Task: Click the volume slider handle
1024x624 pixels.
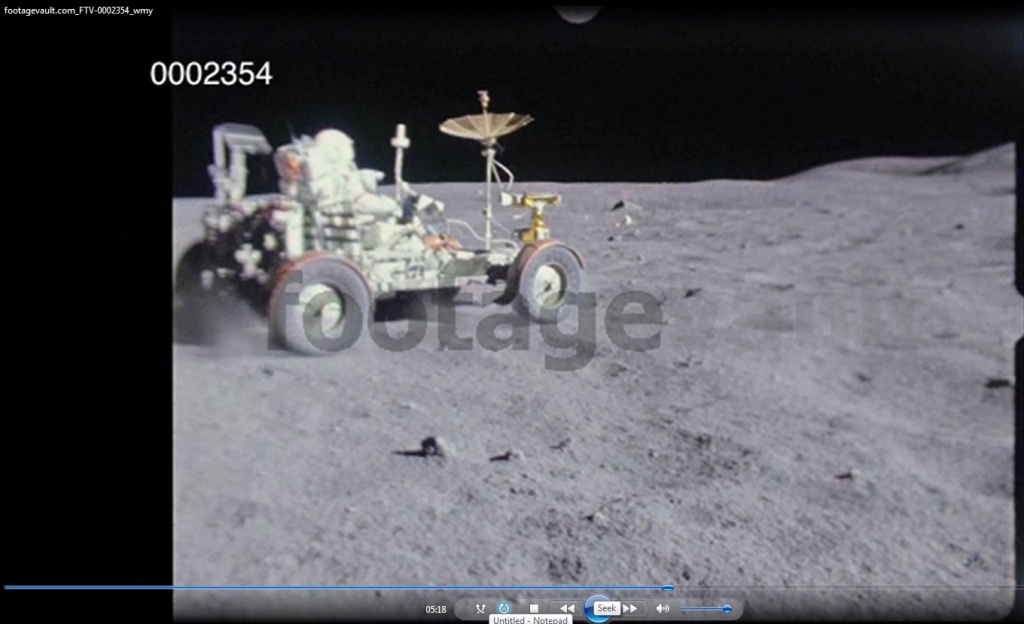Action: pos(727,608)
